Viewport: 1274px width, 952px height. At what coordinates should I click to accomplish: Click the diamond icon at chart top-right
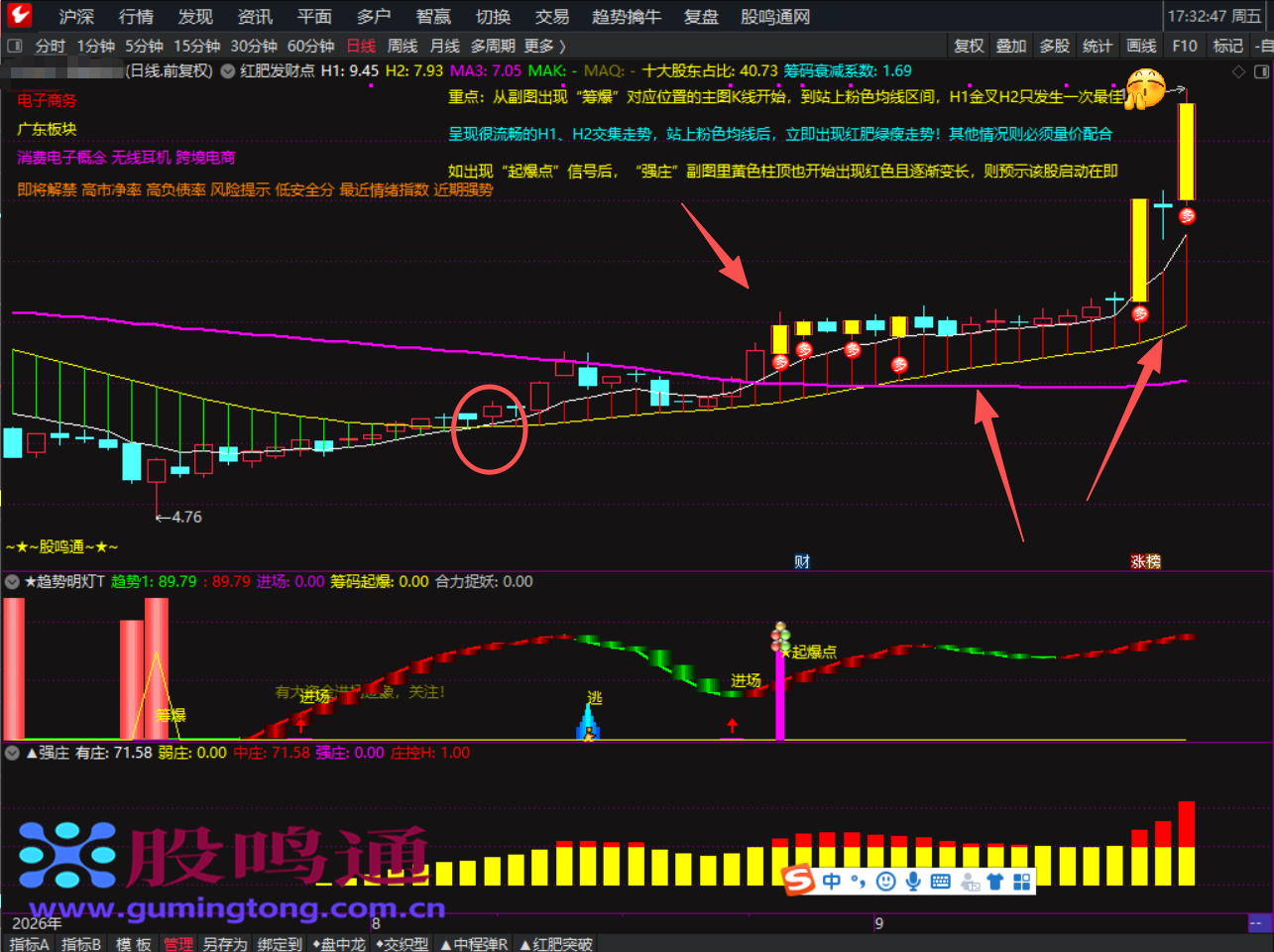tap(1238, 71)
